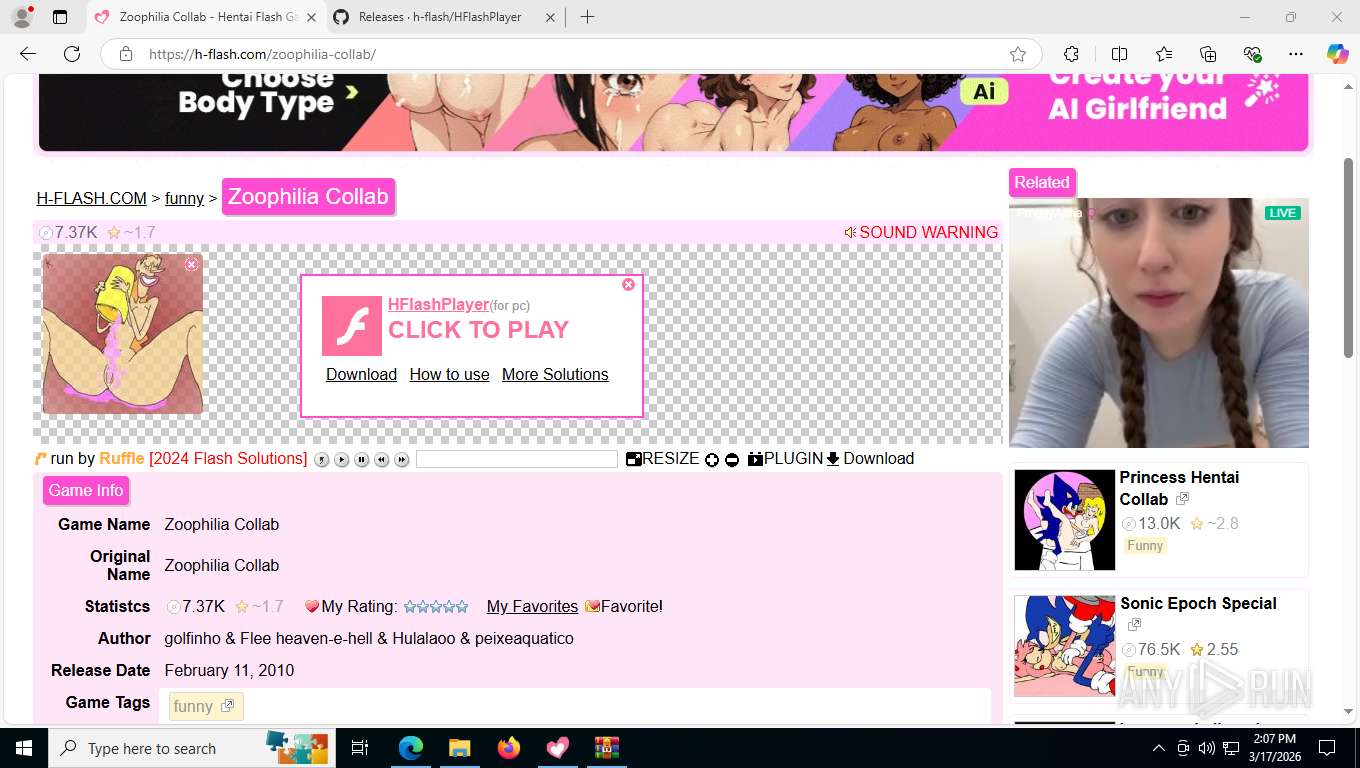Click CLICK TO PLAY
Viewport: 1360px width, 768px height.
pyautogui.click(x=478, y=330)
